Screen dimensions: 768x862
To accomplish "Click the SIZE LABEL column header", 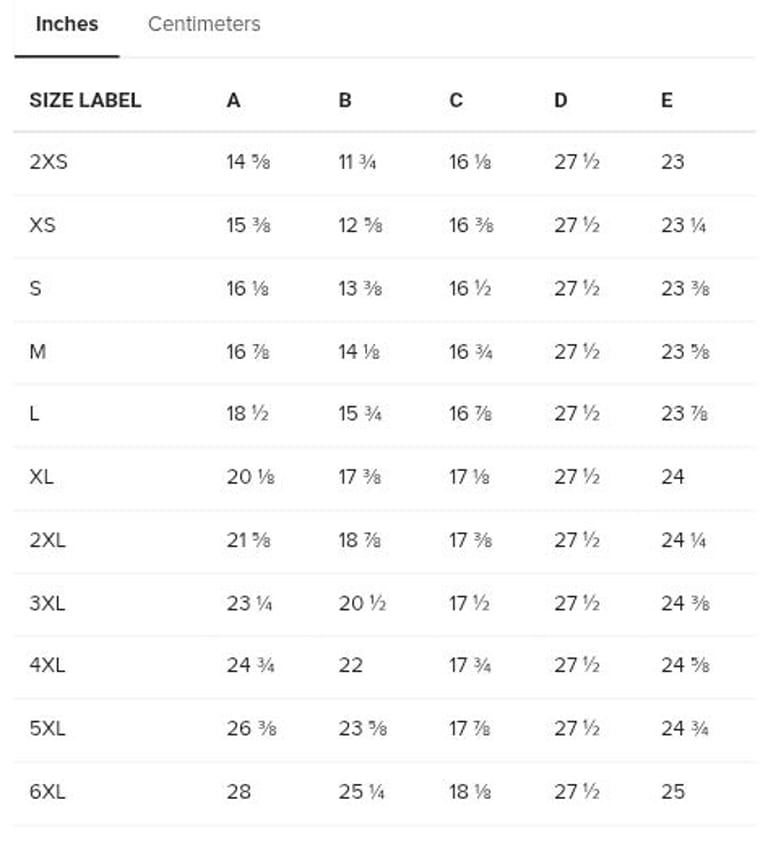I will click(85, 100).
